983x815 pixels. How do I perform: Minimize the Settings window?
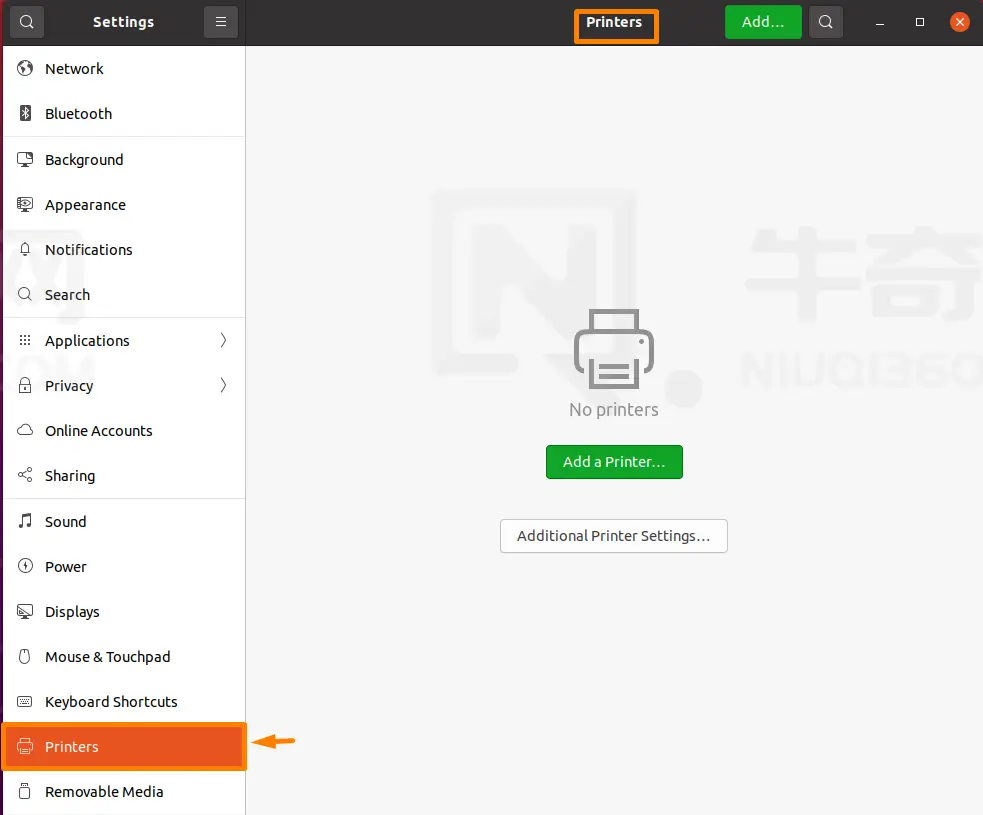880,22
